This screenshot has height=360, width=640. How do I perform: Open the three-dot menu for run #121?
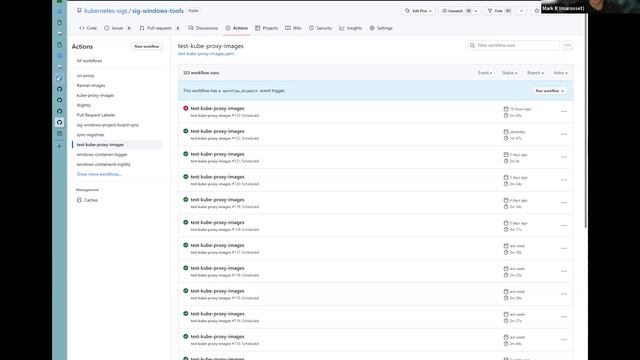coord(564,157)
